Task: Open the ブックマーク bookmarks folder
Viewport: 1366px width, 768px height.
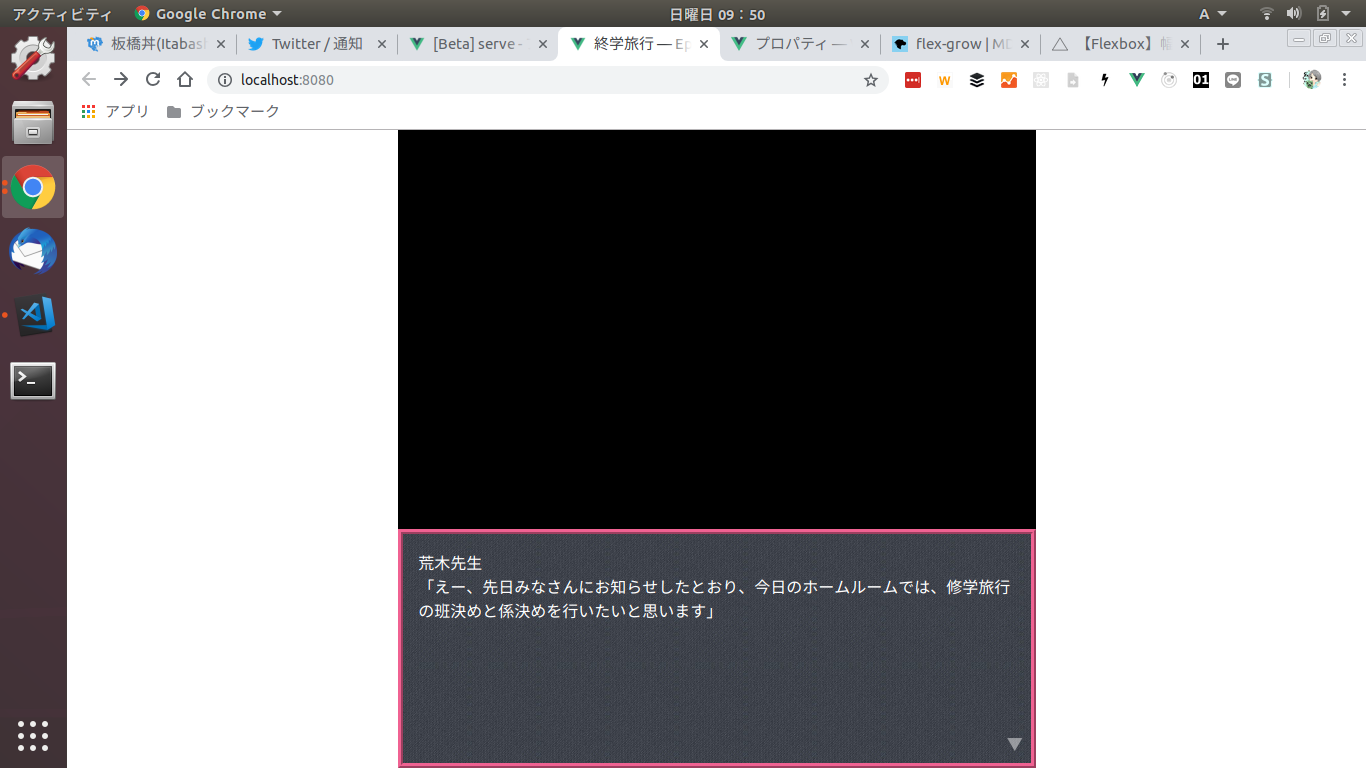Action: click(223, 112)
